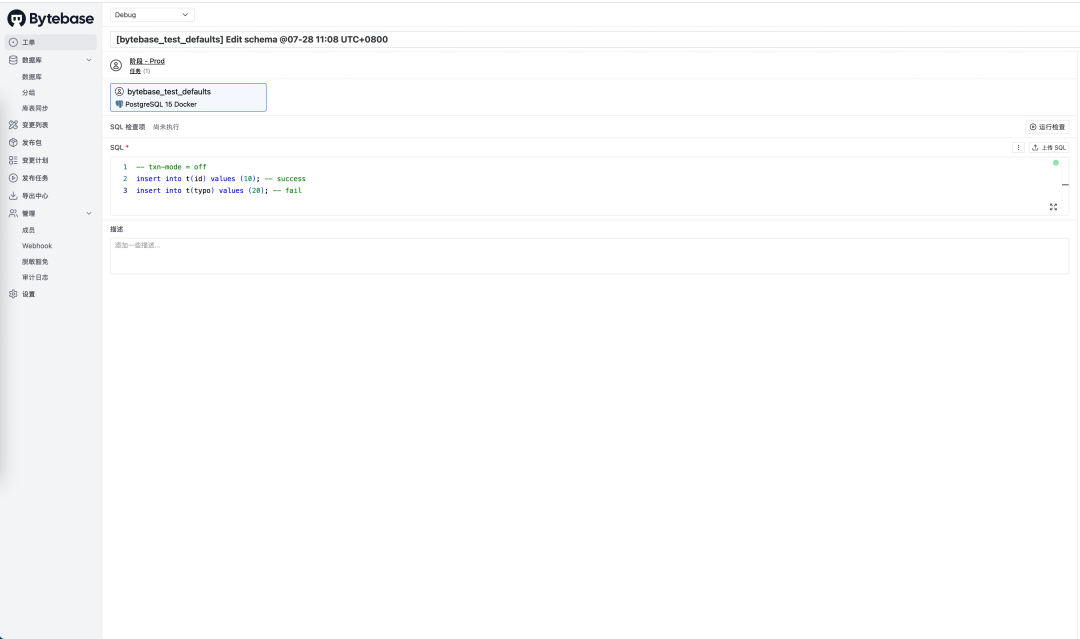Click the 上传 SQL upload button

(x=1049, y=147)
